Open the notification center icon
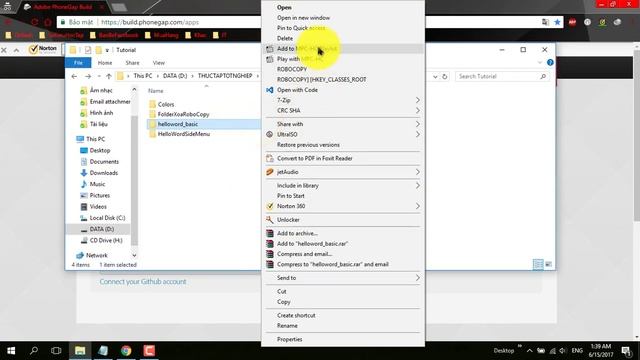The width and height of the screenshot is (640, 360). click(626, 351)
